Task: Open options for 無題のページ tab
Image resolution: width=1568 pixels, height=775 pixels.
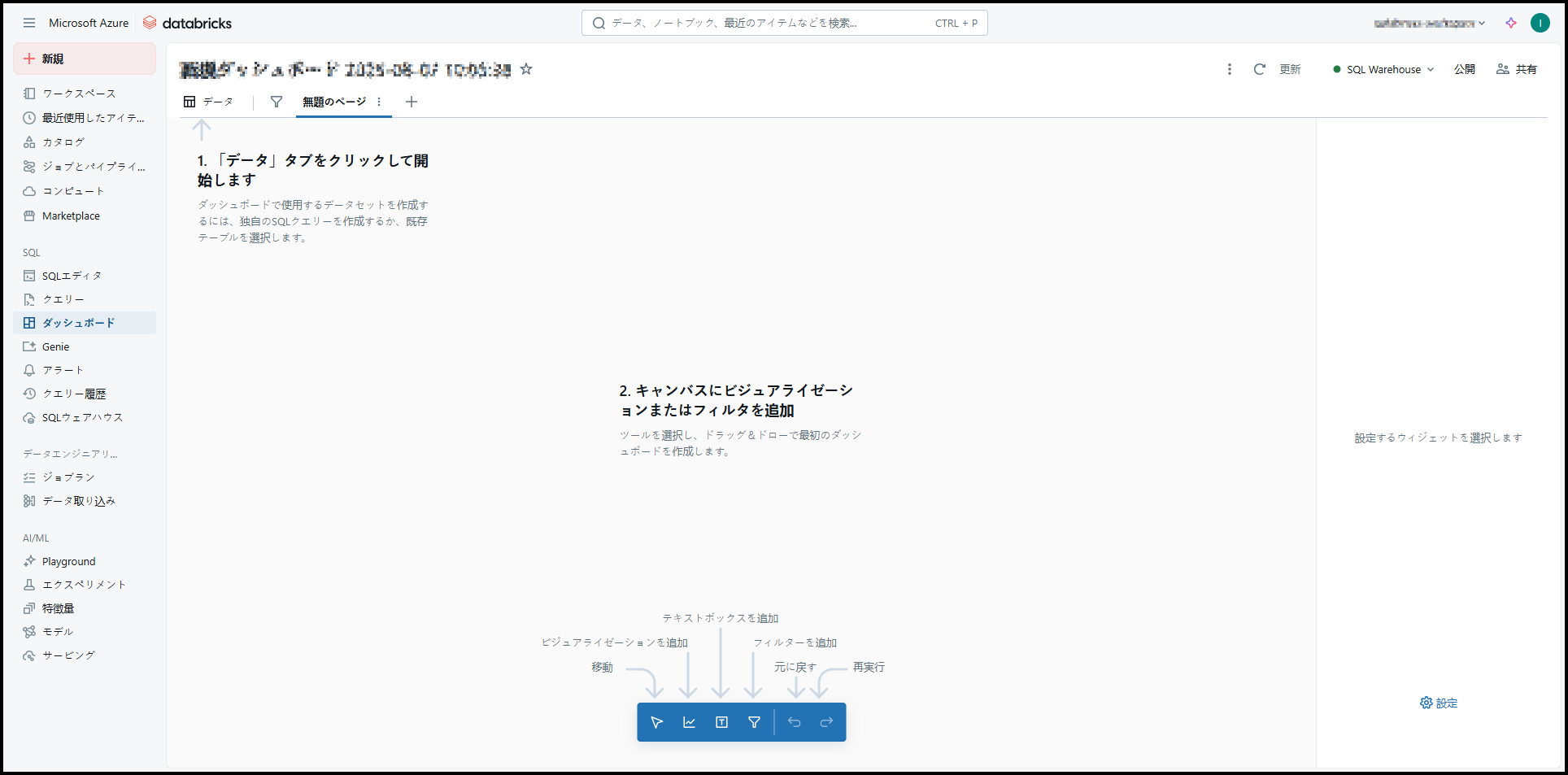Action: [x=379, y=102]
